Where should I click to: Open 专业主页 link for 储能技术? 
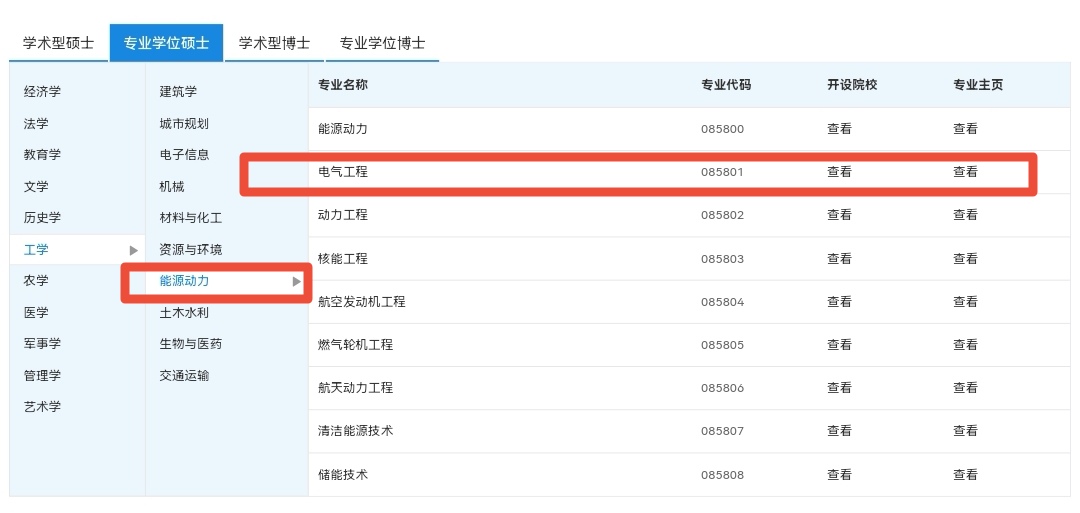pyautogui.click(x=965, y=475)
